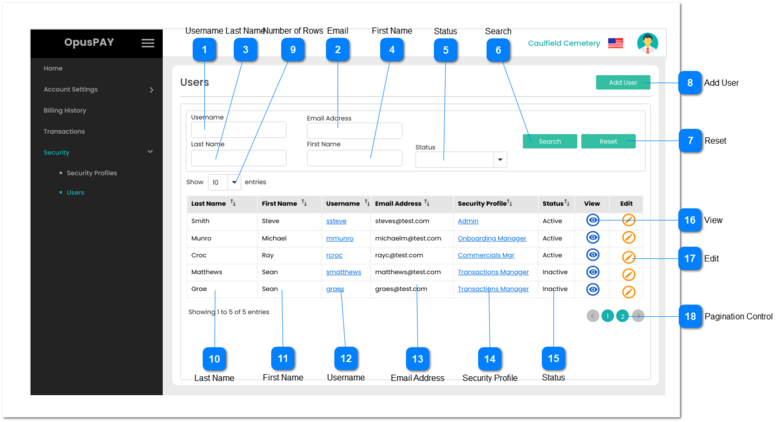Click the Add User button

pos(623,82)
